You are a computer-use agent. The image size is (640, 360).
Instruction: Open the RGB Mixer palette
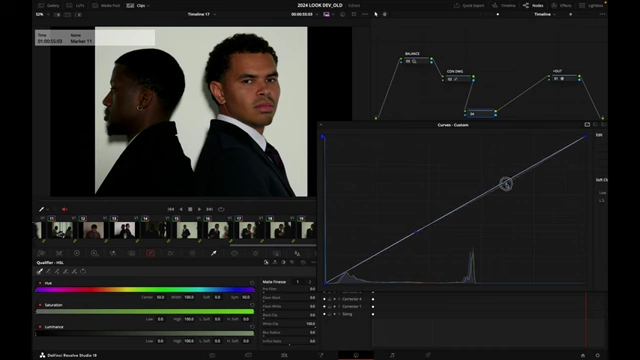click(x=113, y=253)
